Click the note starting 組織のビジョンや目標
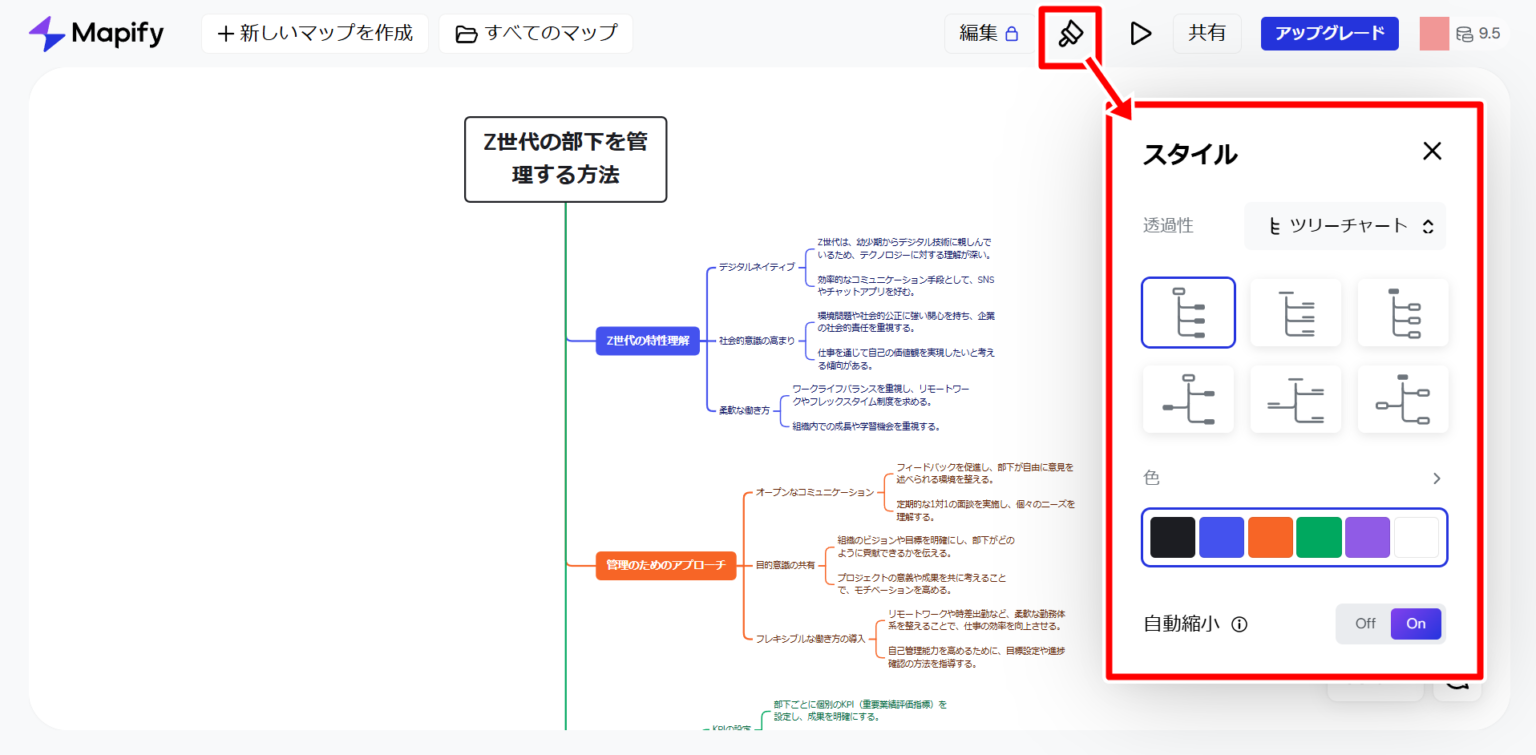Screen dimensions: 1536x755 [x=926, y=546]
